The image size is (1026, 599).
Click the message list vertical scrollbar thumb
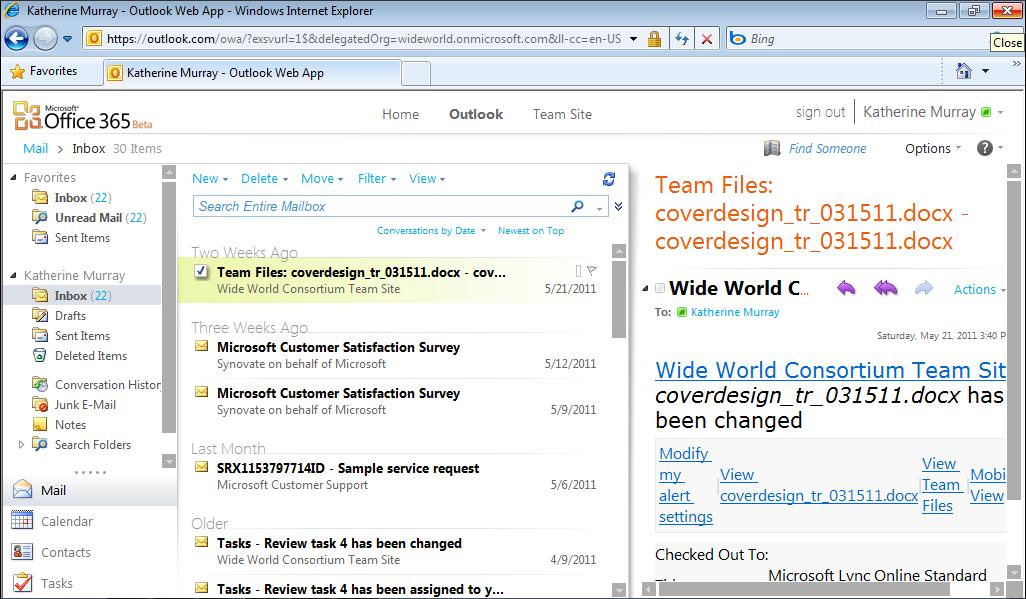619,299
